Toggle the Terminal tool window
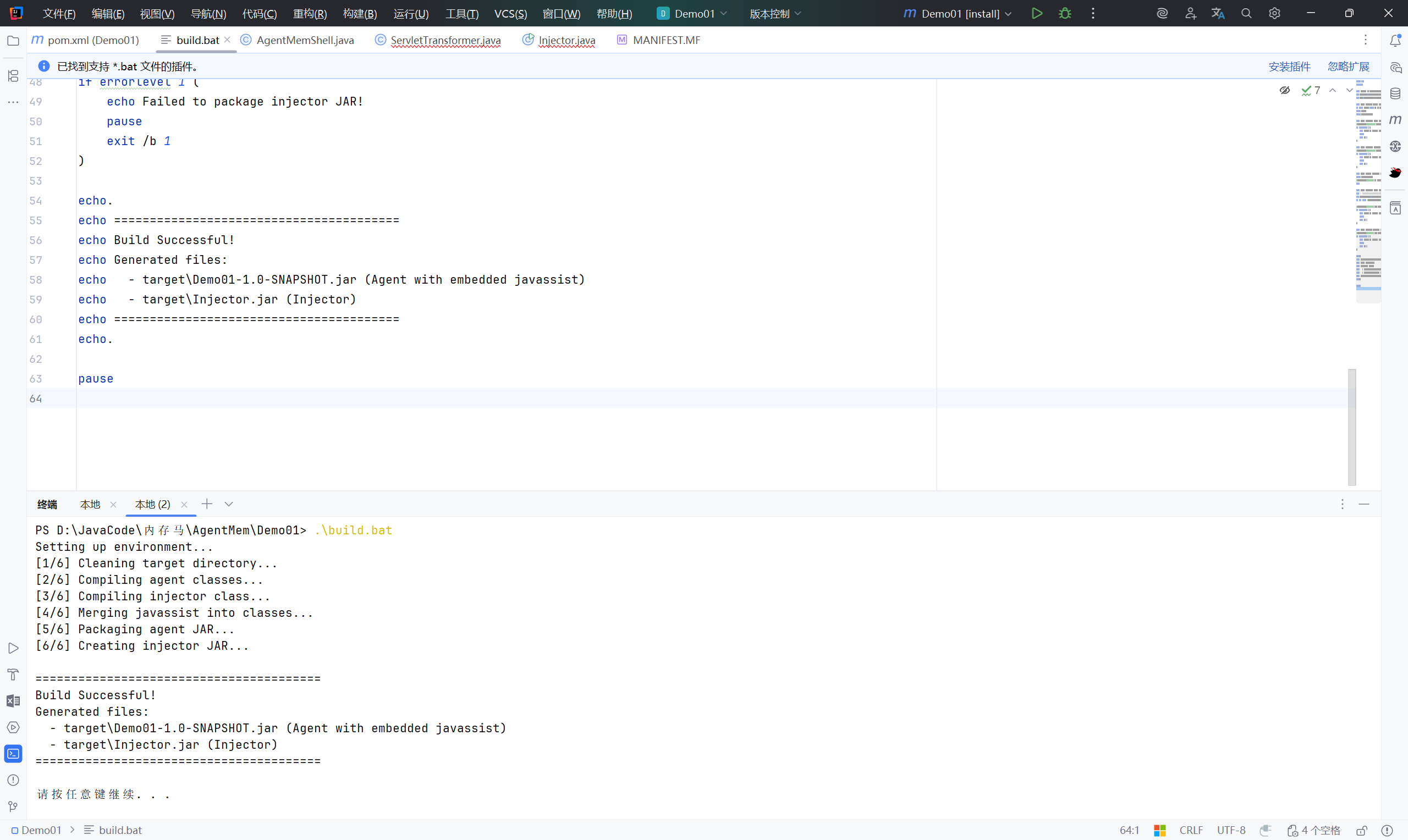The image size is (1408, 840). pos(13,753)
